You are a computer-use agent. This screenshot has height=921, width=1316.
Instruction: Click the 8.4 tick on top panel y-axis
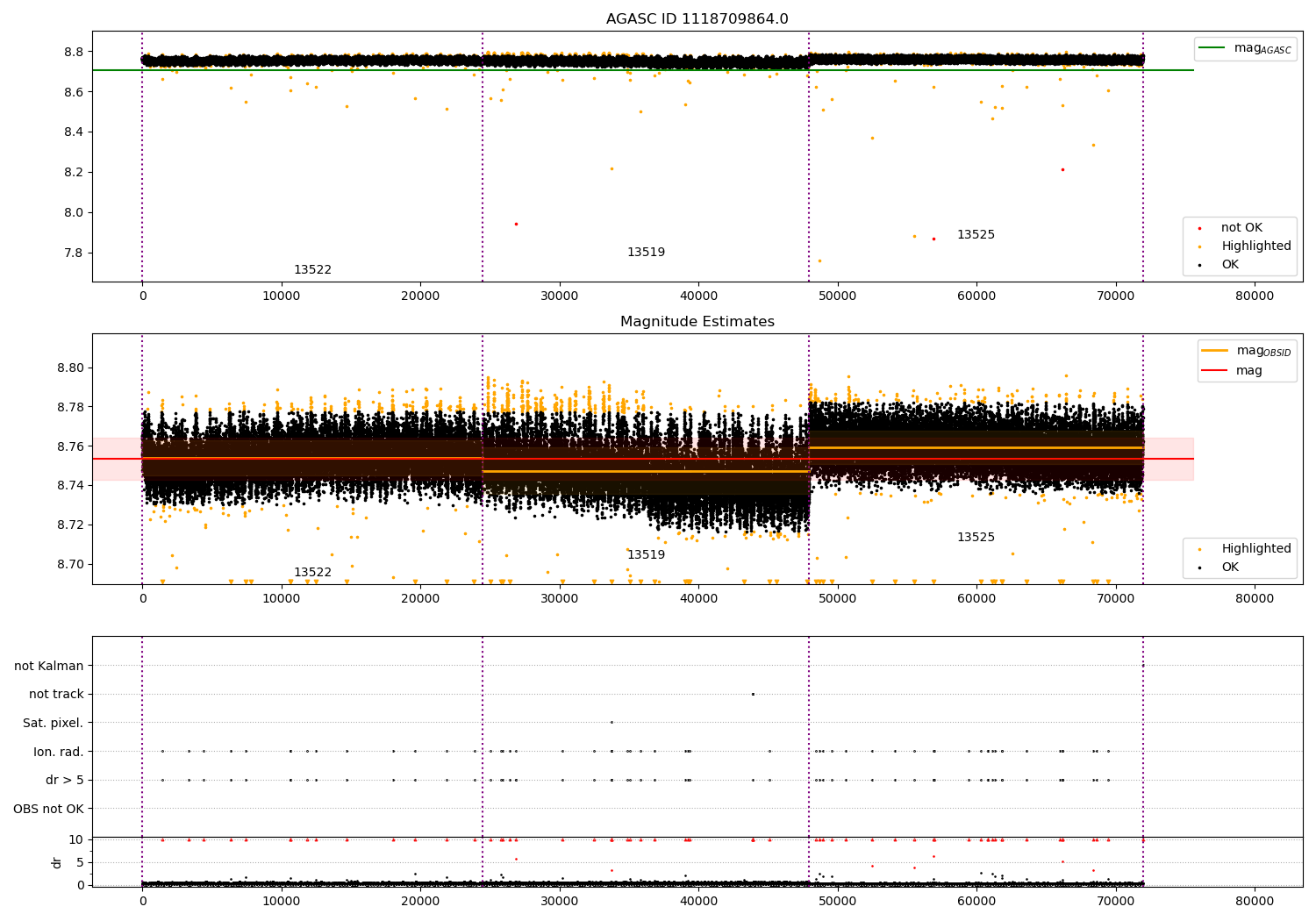[x=73, y=132]
